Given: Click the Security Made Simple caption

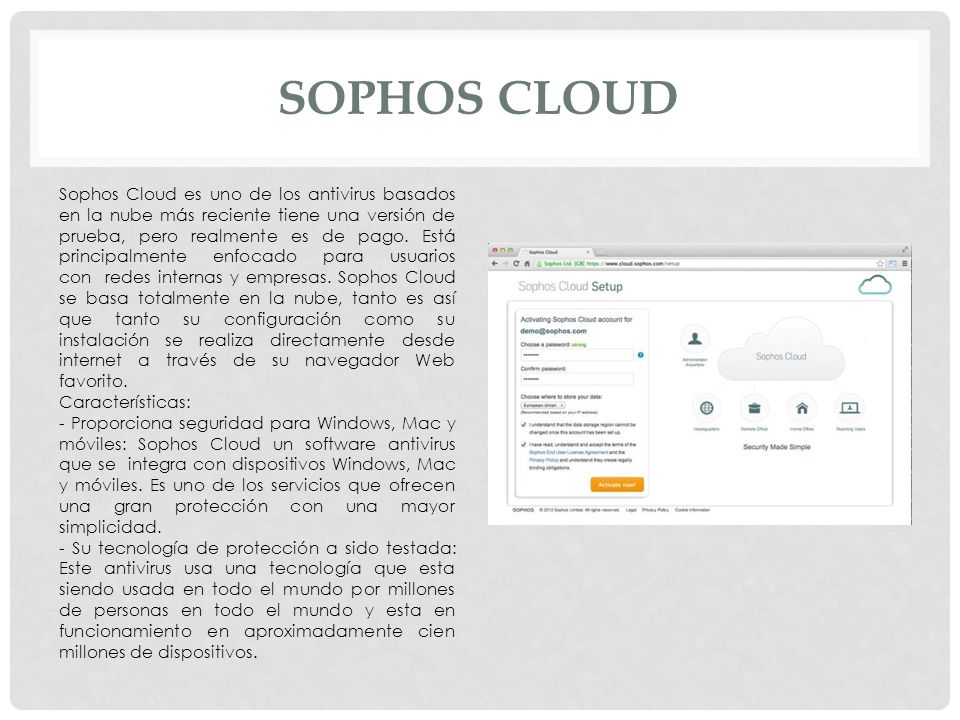Looking at the screenshot, I should coord(776,447).
